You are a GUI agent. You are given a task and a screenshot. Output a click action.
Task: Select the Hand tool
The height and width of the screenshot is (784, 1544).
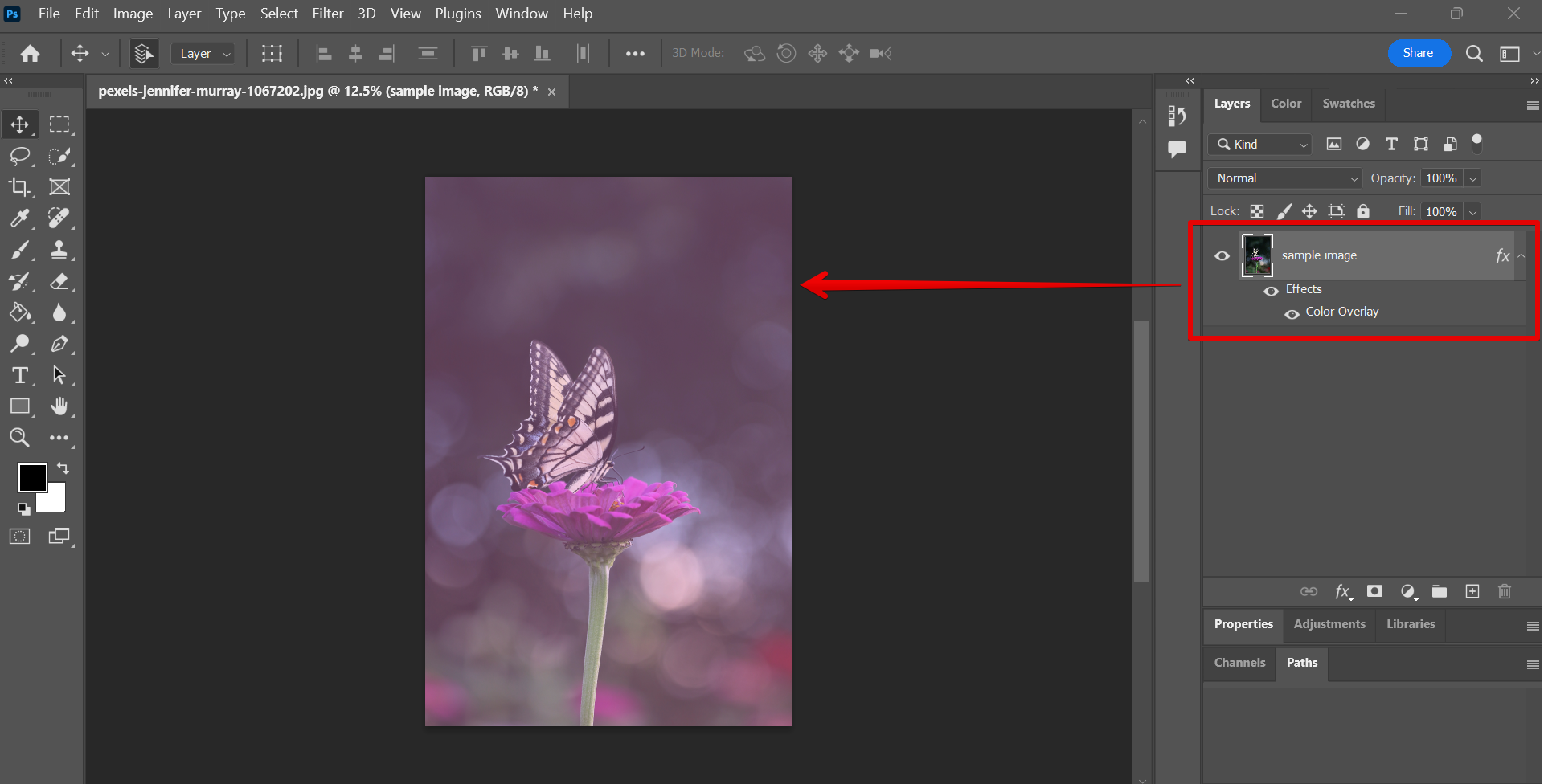[59, 406]
